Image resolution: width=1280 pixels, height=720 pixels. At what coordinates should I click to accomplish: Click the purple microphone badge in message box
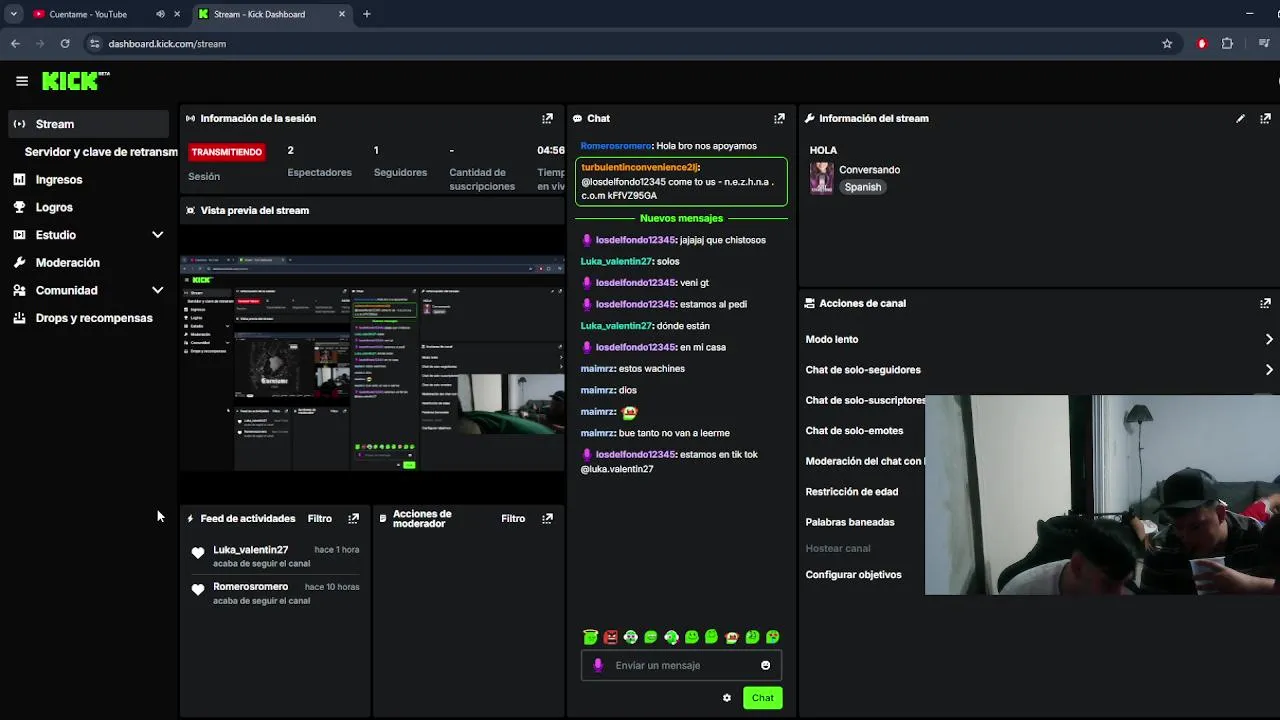point(598,665)
